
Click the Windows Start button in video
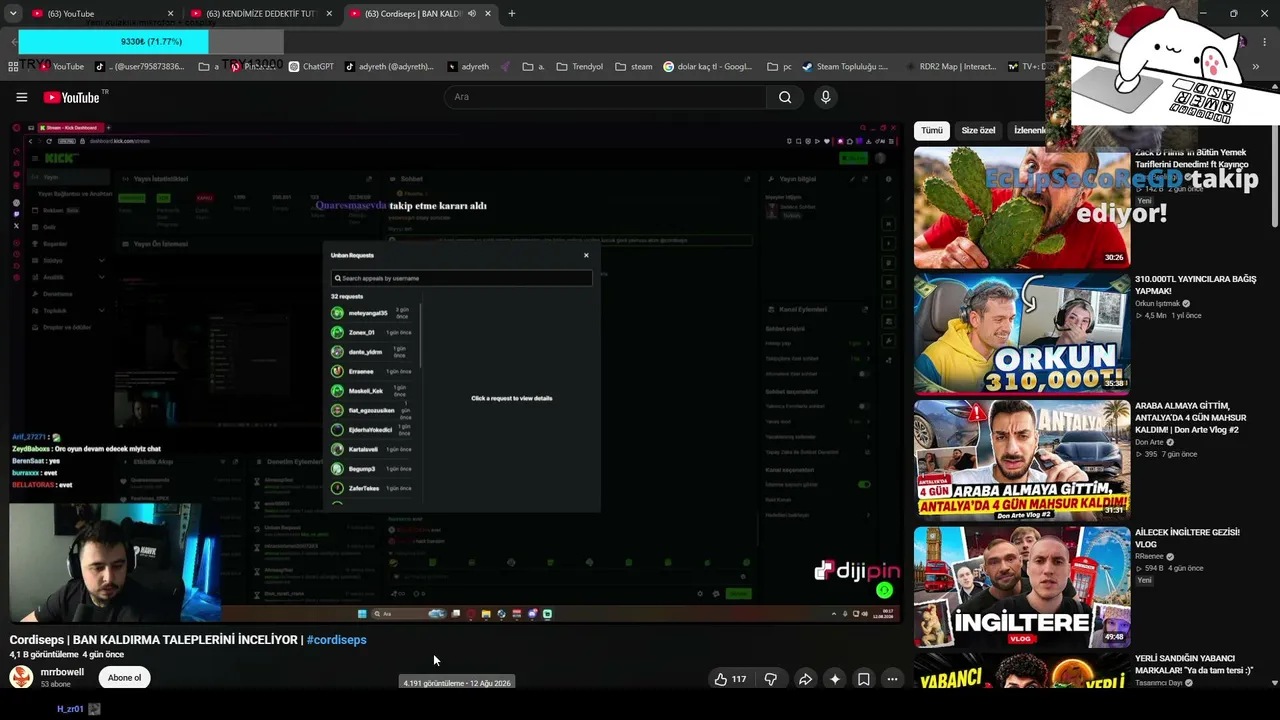362,614
